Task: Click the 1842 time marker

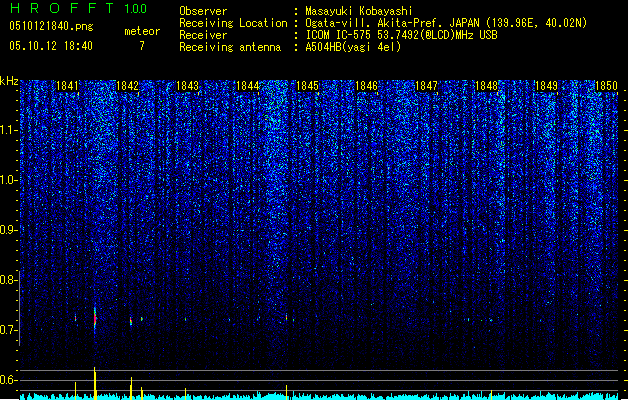Action: (x=127, y=86)
